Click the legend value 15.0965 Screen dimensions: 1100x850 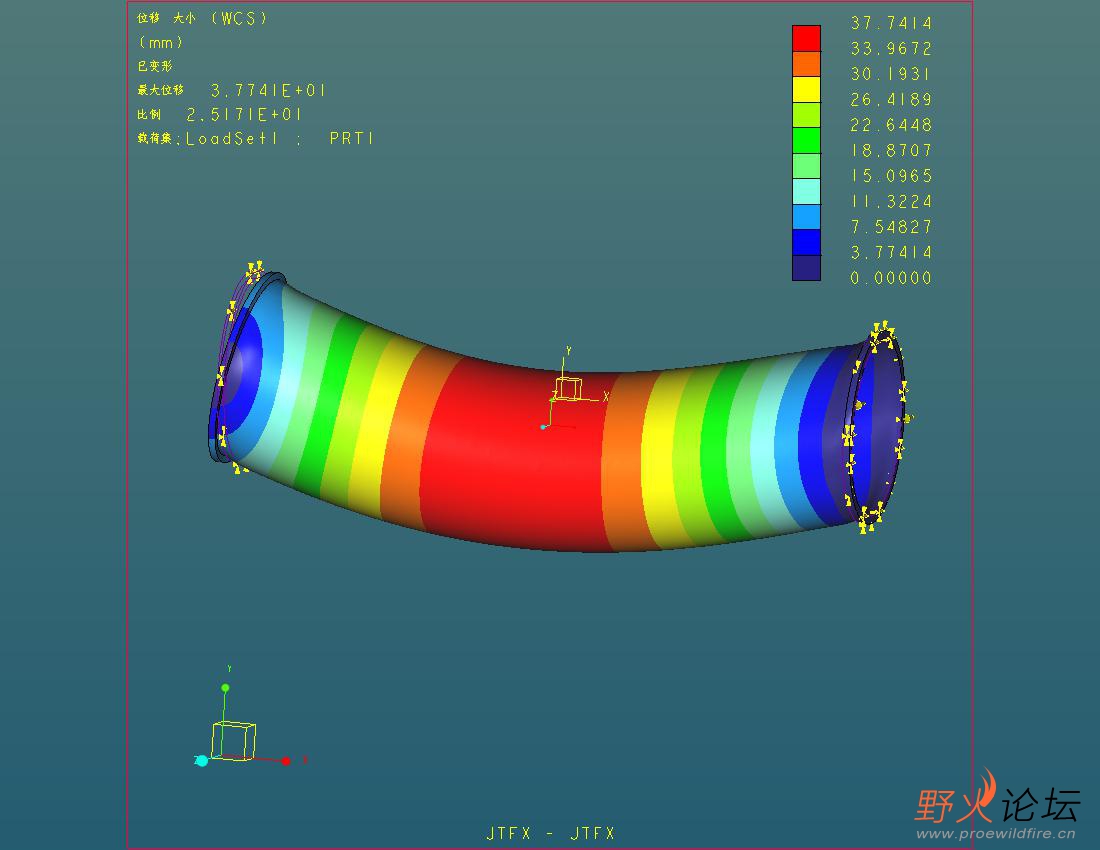(x=891, y=175)
